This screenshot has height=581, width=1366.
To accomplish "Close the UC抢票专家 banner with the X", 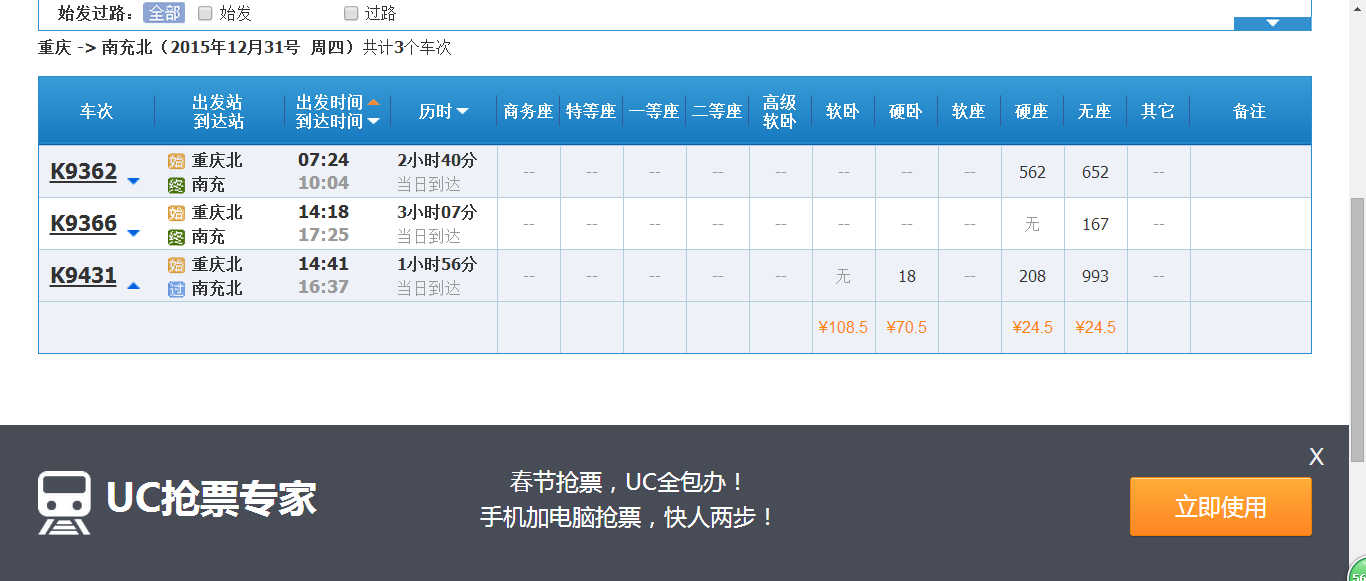I will [x=1316, y=457].
